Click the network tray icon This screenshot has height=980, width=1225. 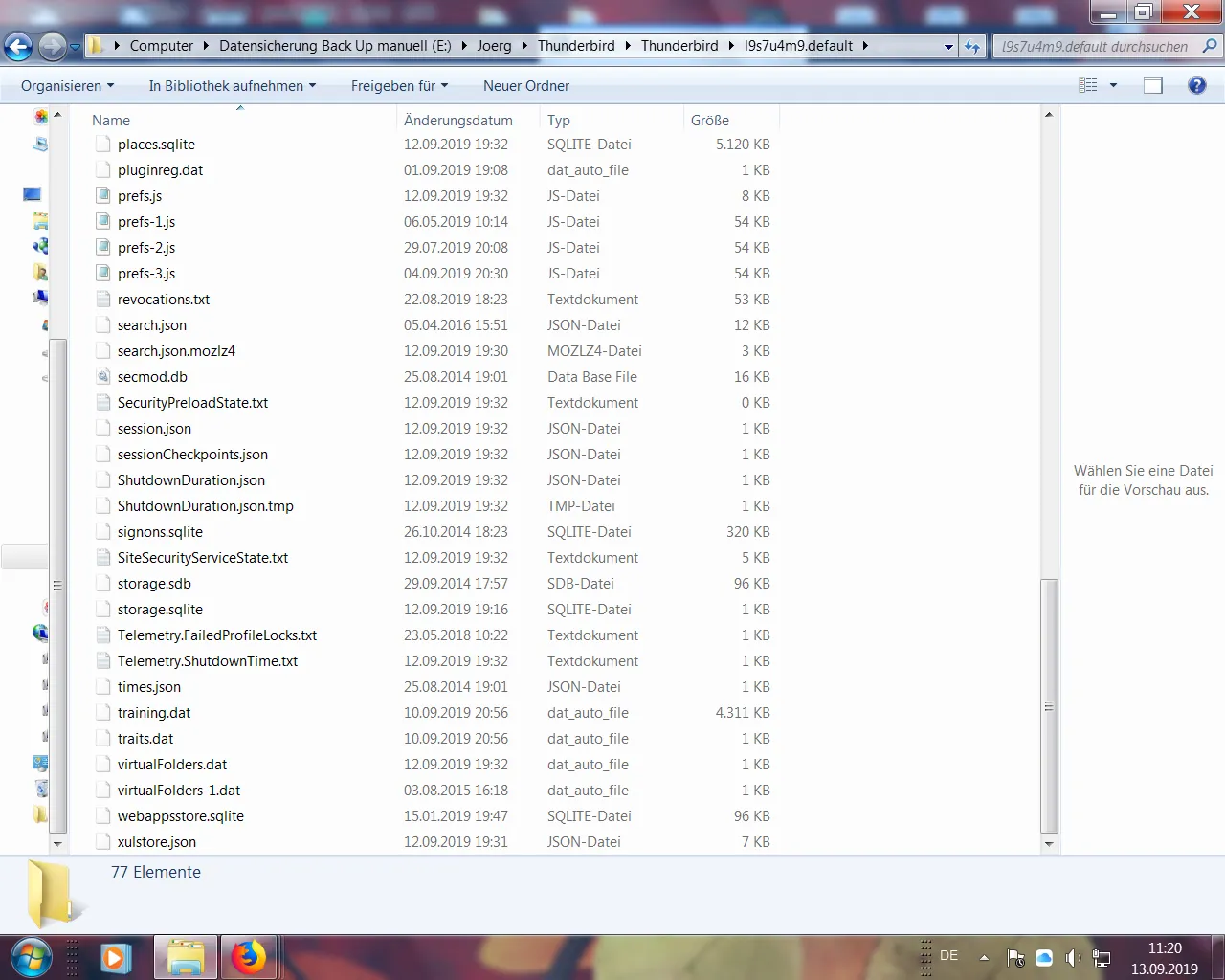[1102, 958]
